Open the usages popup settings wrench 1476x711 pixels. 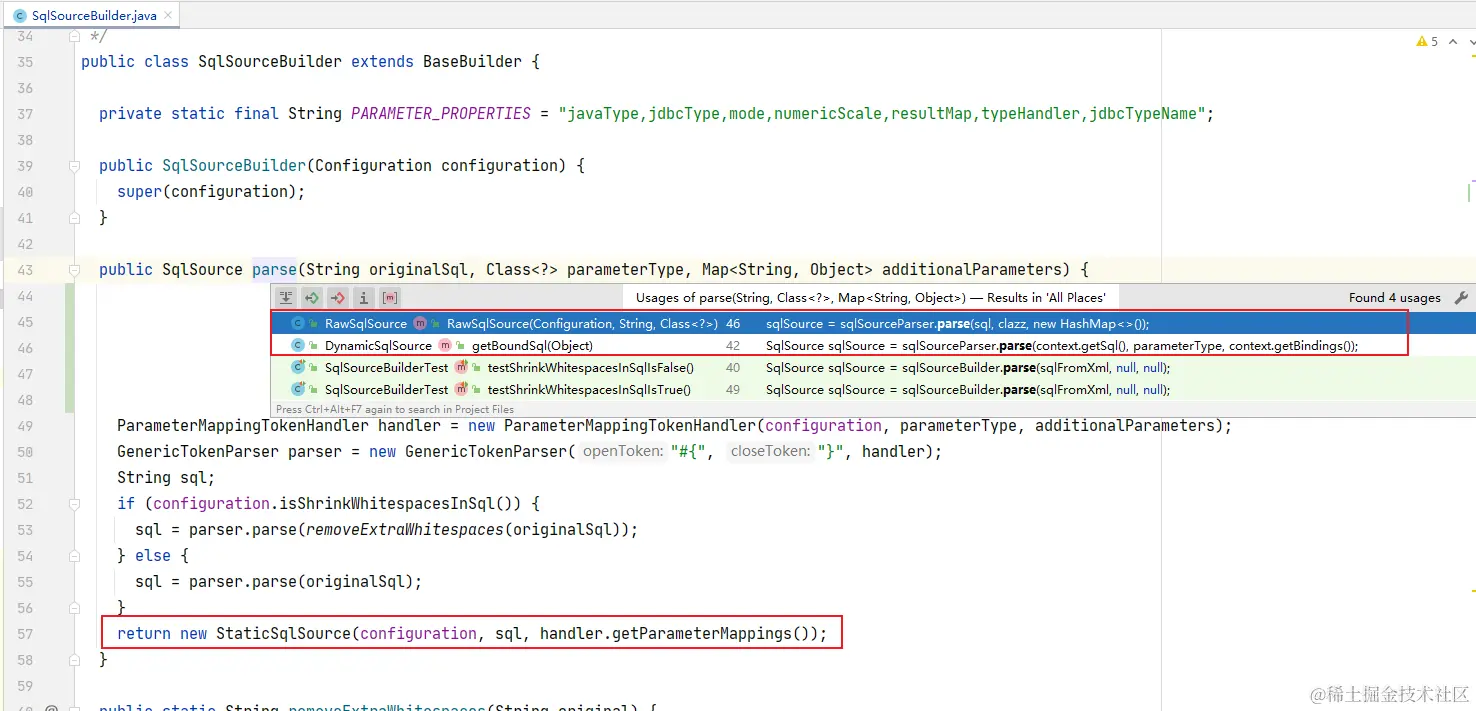point(1461,298)
